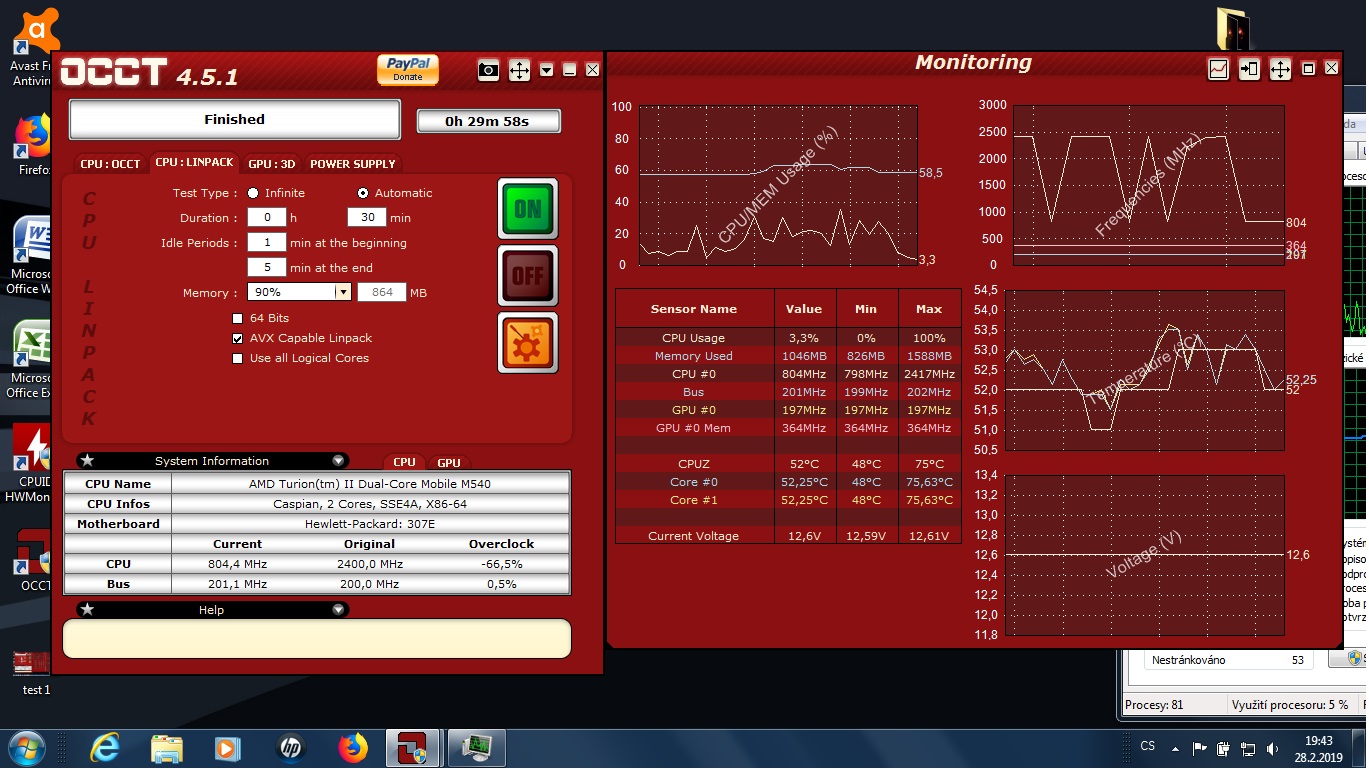This screenshot has width=1369, height=769.
Task: Open the Microsoft Office Word desktop shortcut
Action: [30, 255]
